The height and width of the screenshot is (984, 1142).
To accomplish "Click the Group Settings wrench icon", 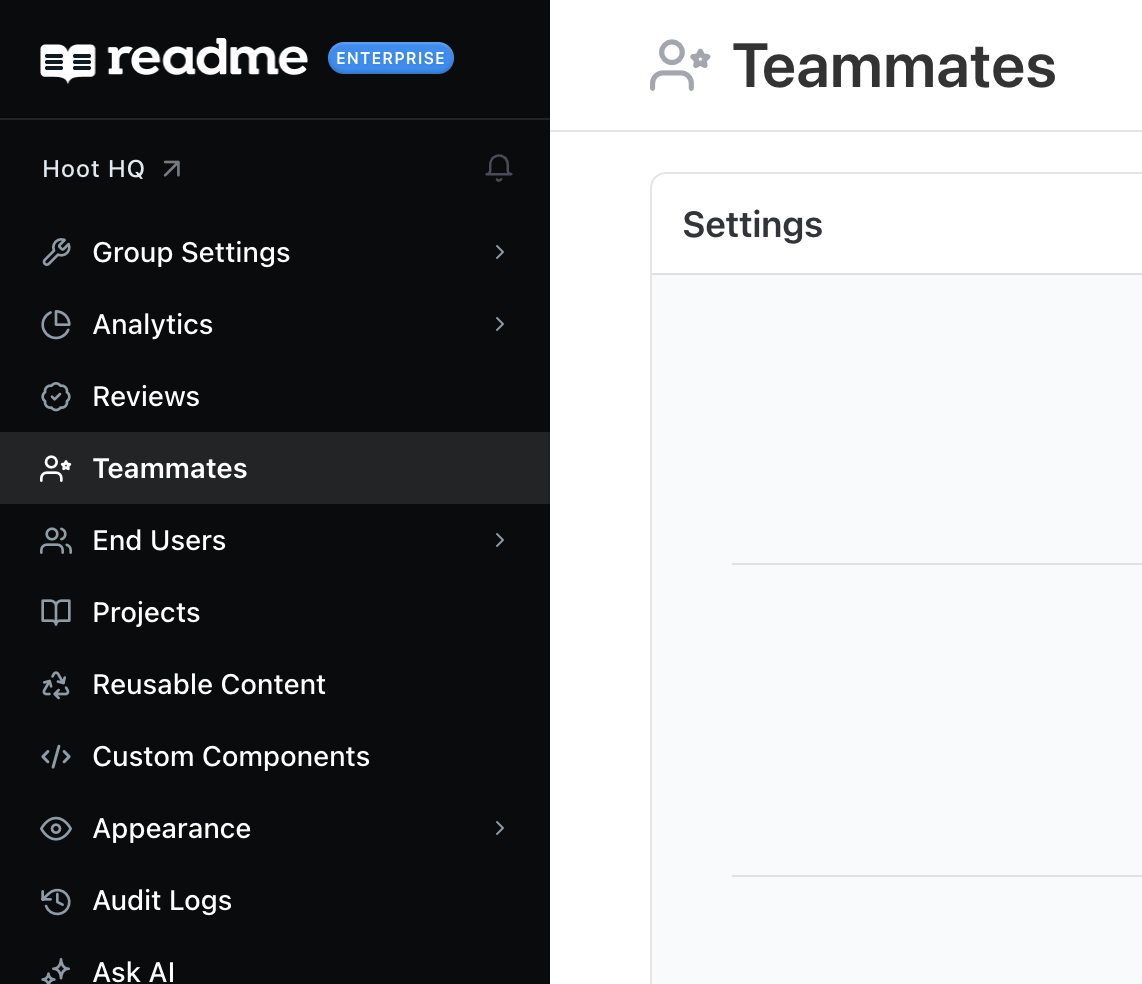I will point(56,252).
